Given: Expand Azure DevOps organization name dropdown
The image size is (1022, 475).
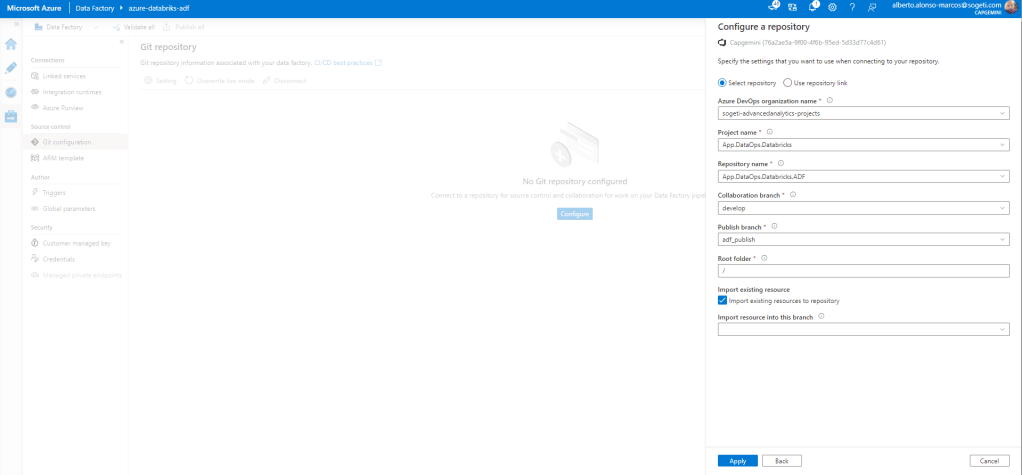Looking at the screenshot, I should tap(863, 113).
